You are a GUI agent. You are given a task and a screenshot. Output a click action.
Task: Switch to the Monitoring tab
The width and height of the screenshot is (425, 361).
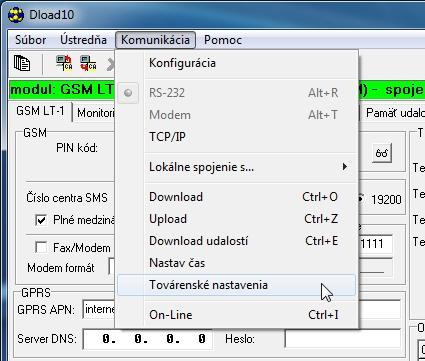pyautogui.click(x=95, y=113)
